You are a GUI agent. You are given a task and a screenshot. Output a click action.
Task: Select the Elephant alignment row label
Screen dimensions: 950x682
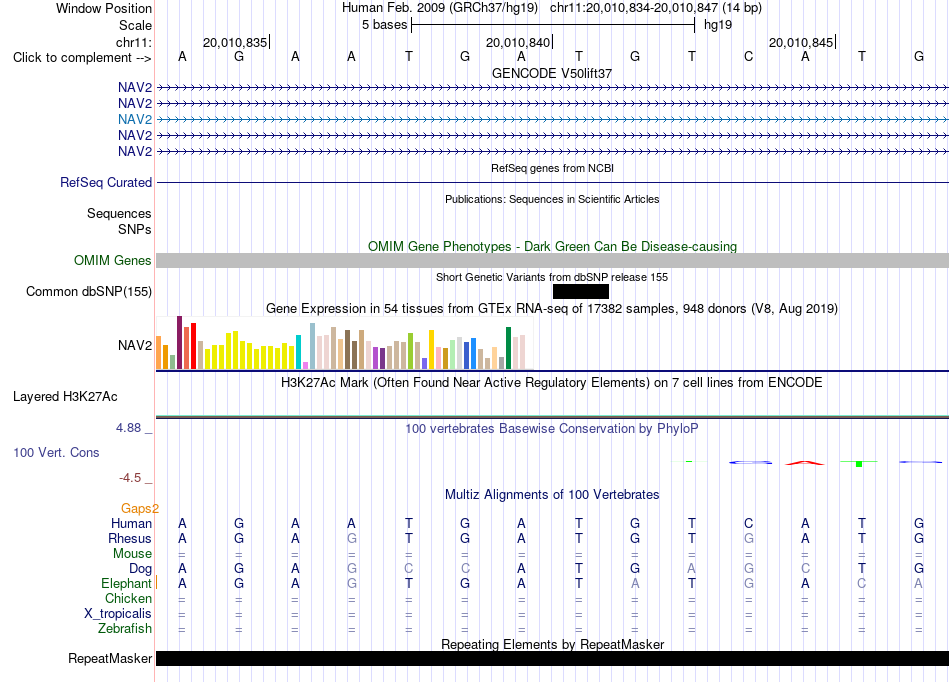126,583
